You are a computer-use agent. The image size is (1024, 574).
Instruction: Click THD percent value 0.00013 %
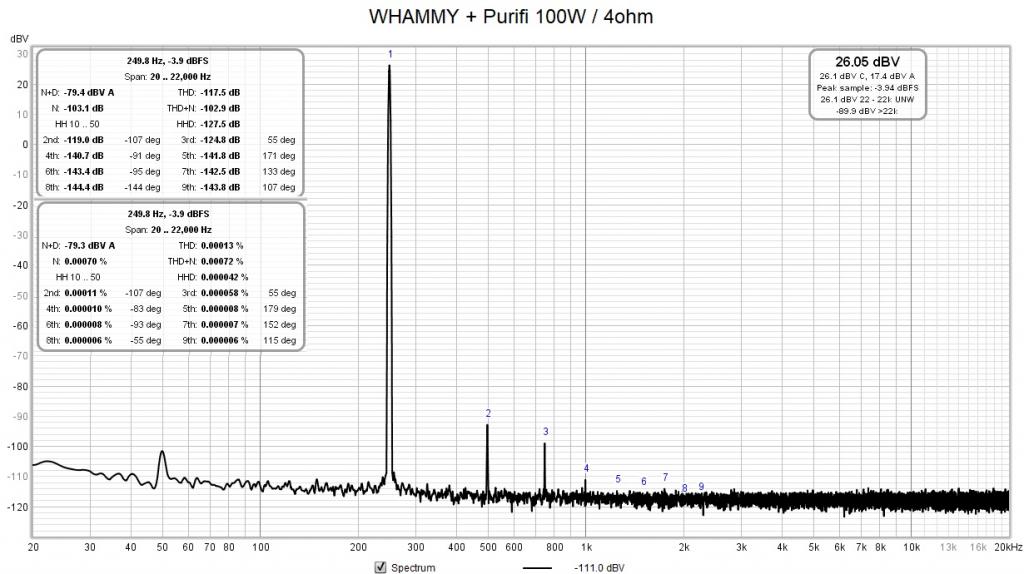[222, 246]
